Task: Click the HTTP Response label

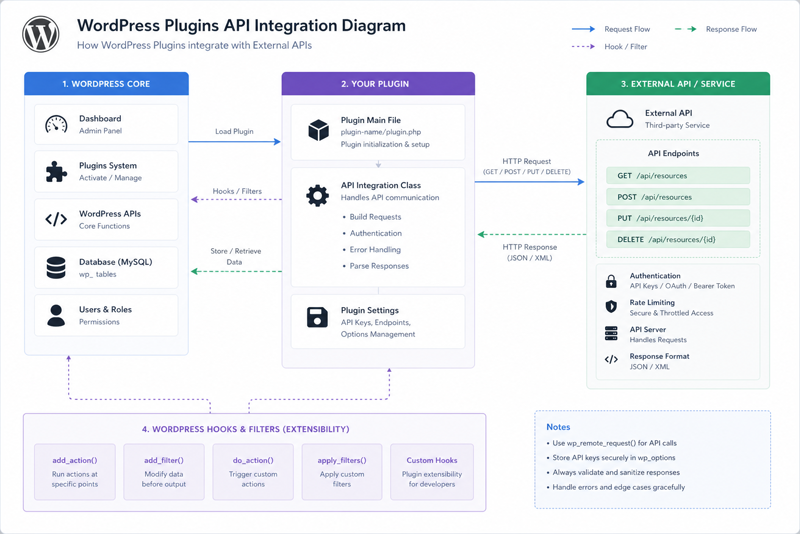Action: click(x=530, y=247)
